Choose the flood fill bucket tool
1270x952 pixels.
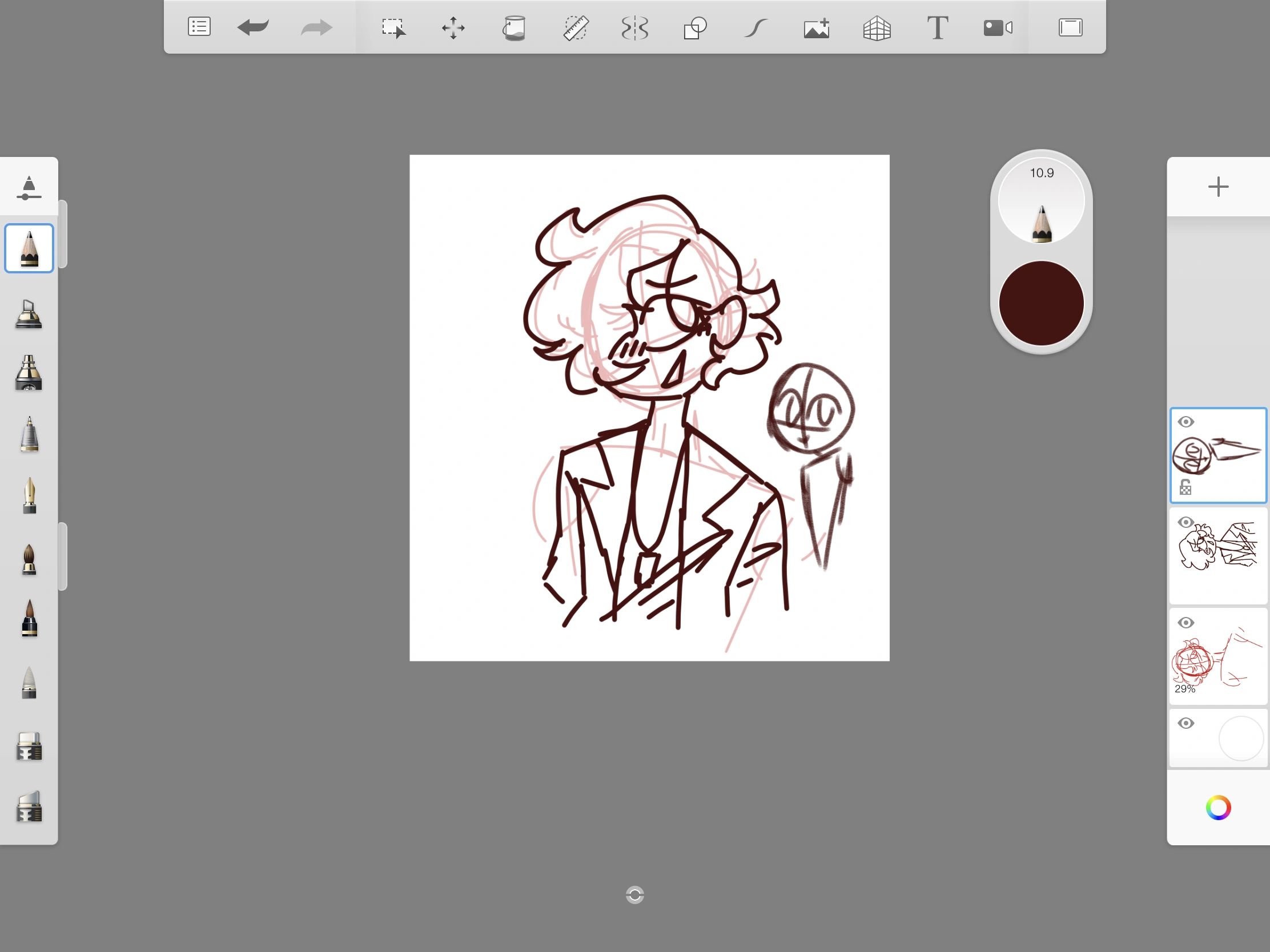(x=514, y=27)
